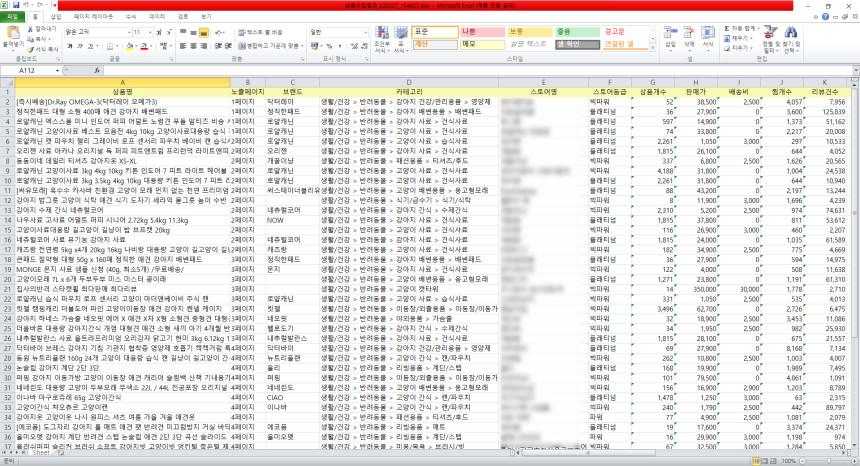The height and width of the screenshot is (466, 860).
Task: Increase decimal places icon
Action: [x=354, y=46]
